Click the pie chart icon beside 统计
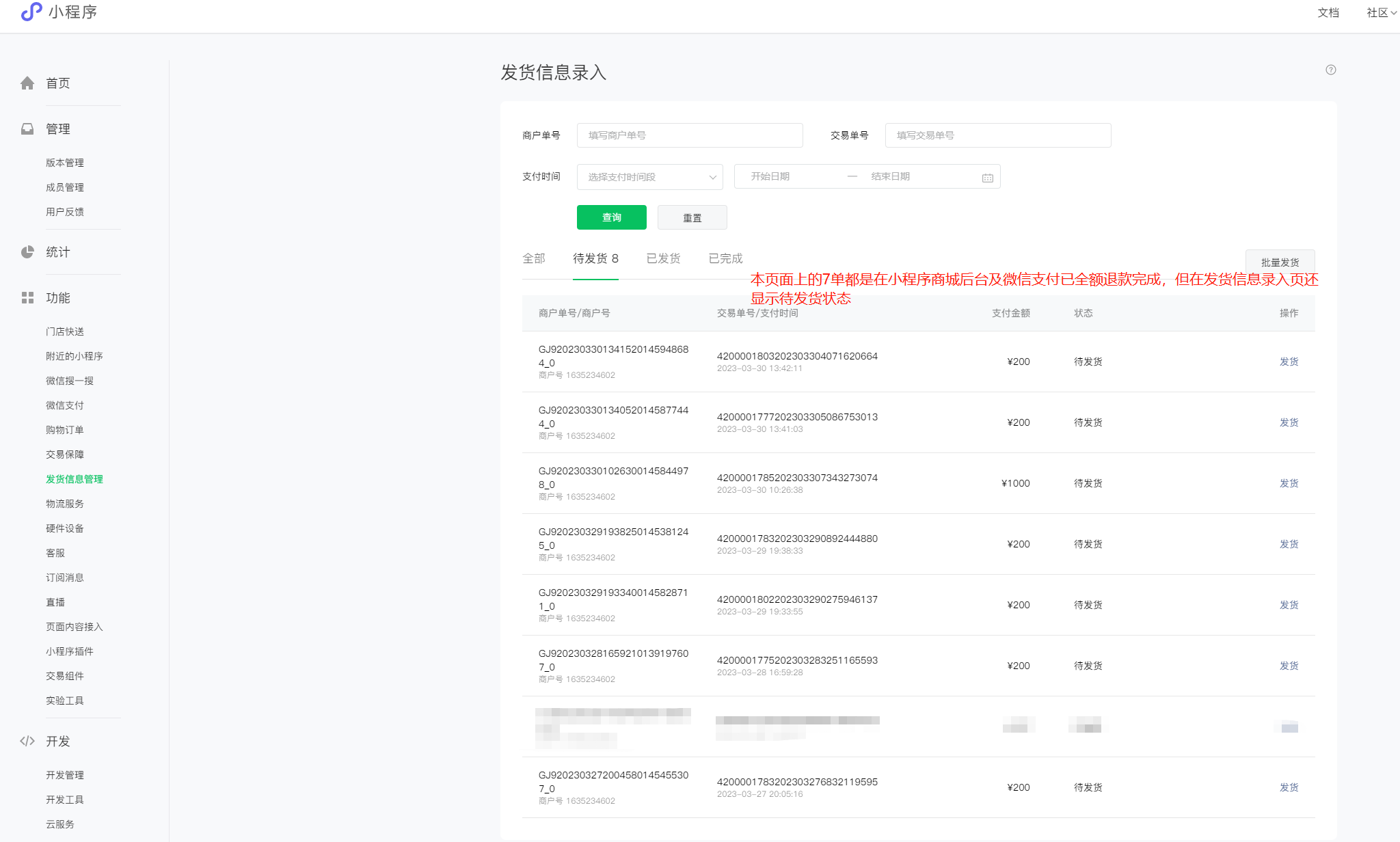 click(x=27, y=252)
